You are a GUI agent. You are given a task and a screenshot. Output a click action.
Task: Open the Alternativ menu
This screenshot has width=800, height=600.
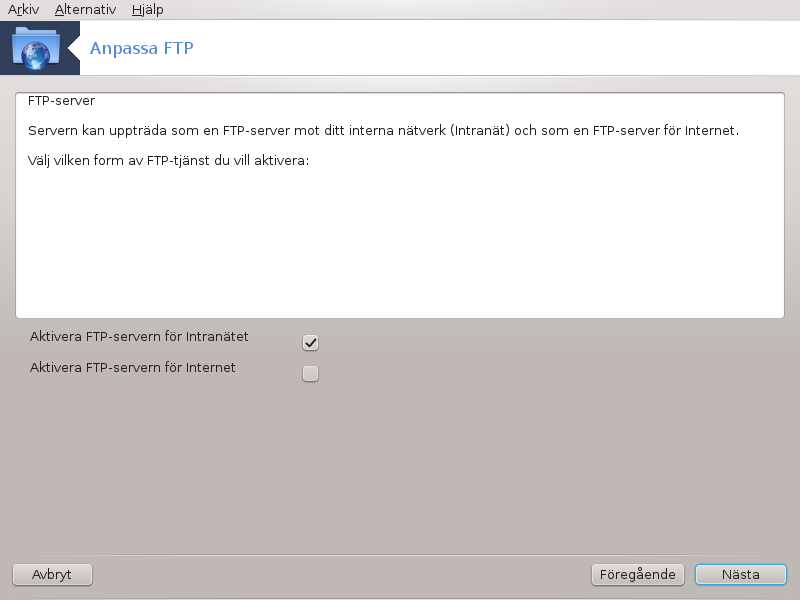pyautogui.click(x=85, y=10)
